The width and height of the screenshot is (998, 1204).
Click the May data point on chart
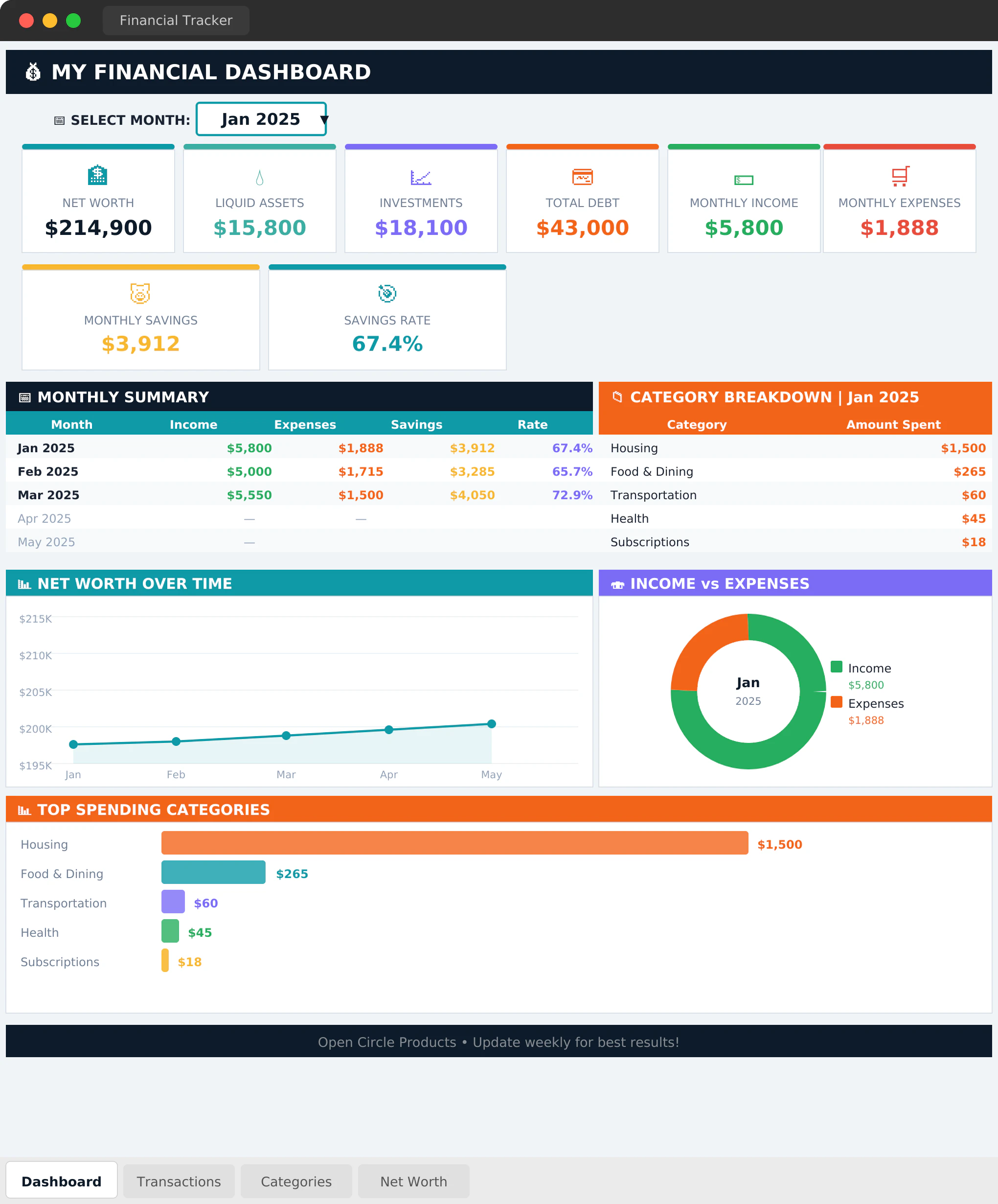491,724
